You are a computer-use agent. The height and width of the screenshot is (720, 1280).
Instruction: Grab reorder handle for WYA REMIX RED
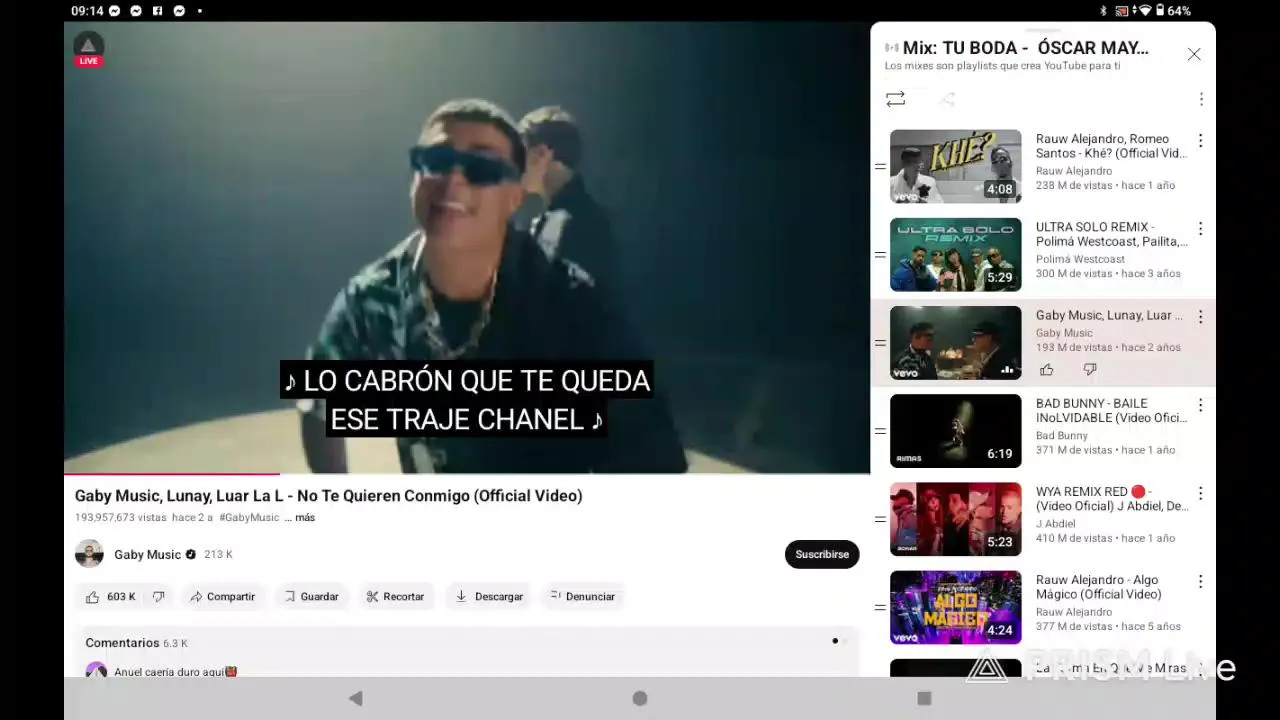tap(880, 519)
